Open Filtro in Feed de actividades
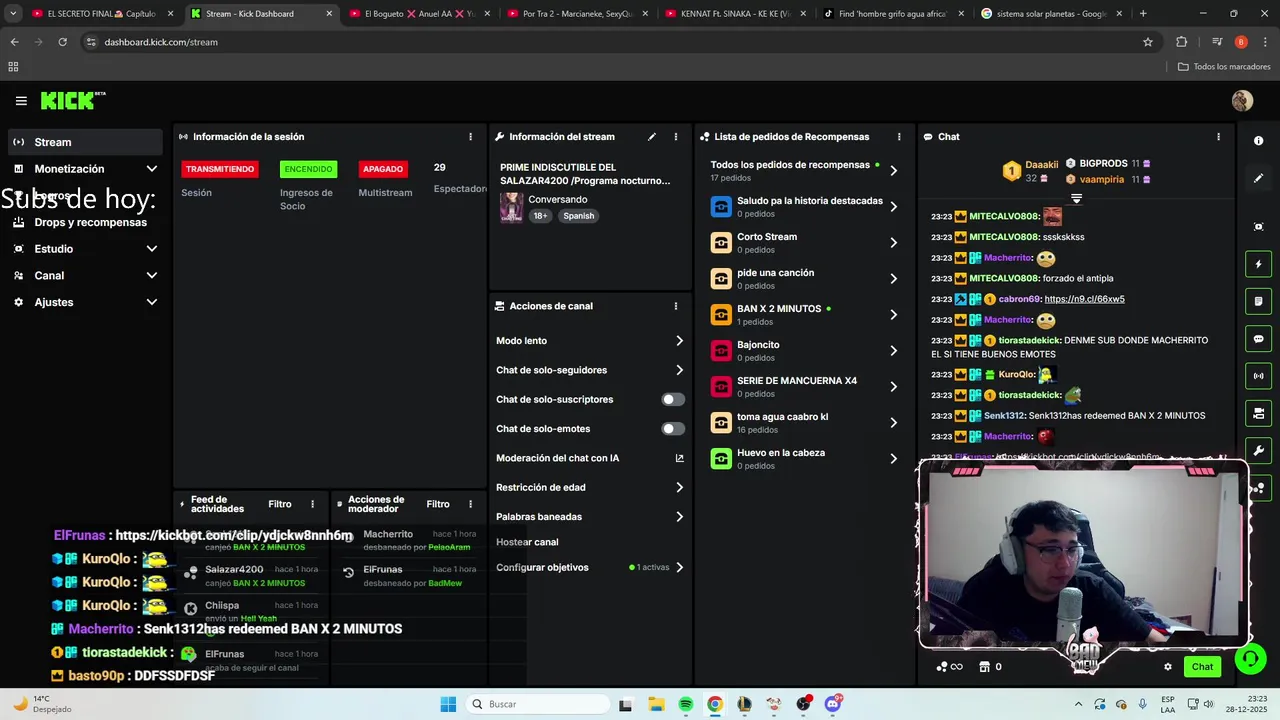This screenshot has height=720, width=1280. pyautogui.click(x=280, y=504)
